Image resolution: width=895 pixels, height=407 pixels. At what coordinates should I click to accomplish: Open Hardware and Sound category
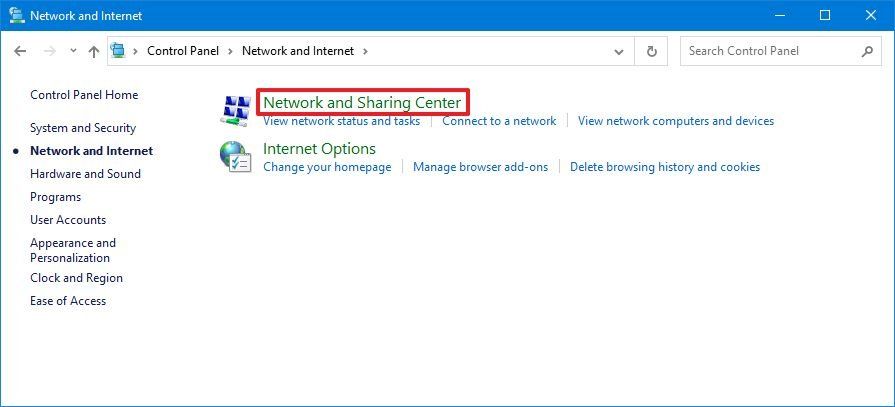[85, 174]
